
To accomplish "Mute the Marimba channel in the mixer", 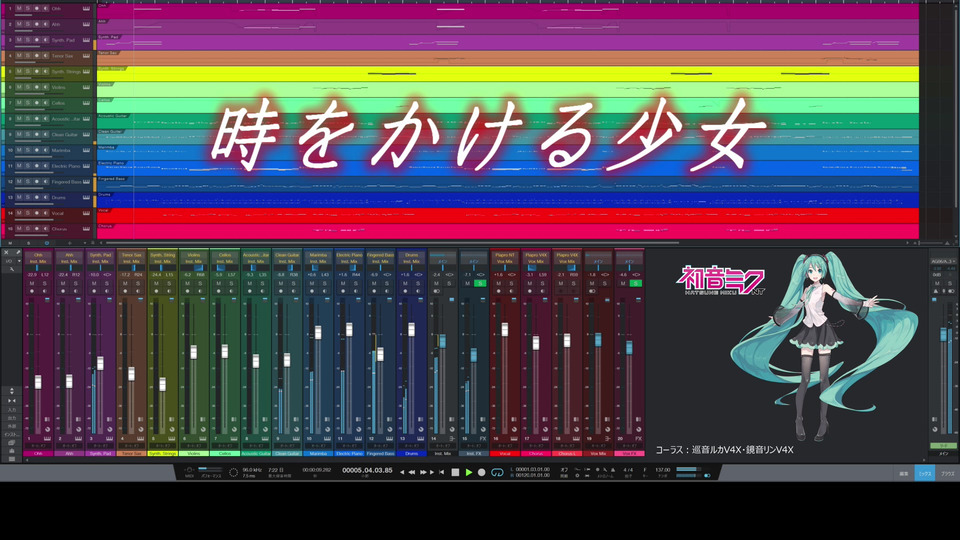I will (312, 283).
